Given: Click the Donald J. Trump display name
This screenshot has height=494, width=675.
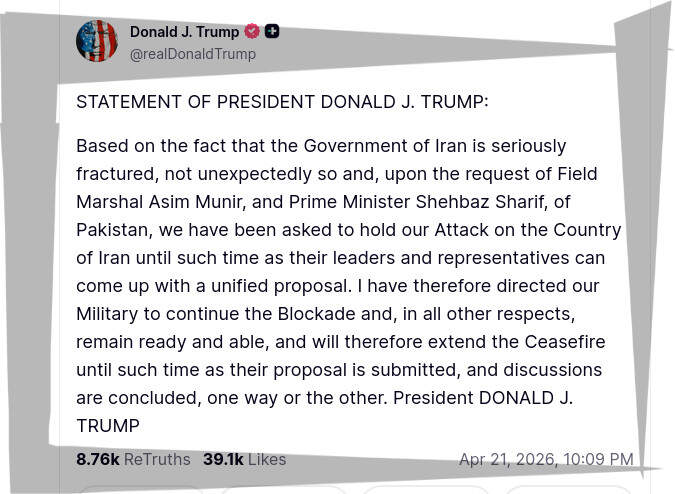Looking at the screenshot, I should coord(184,32).
